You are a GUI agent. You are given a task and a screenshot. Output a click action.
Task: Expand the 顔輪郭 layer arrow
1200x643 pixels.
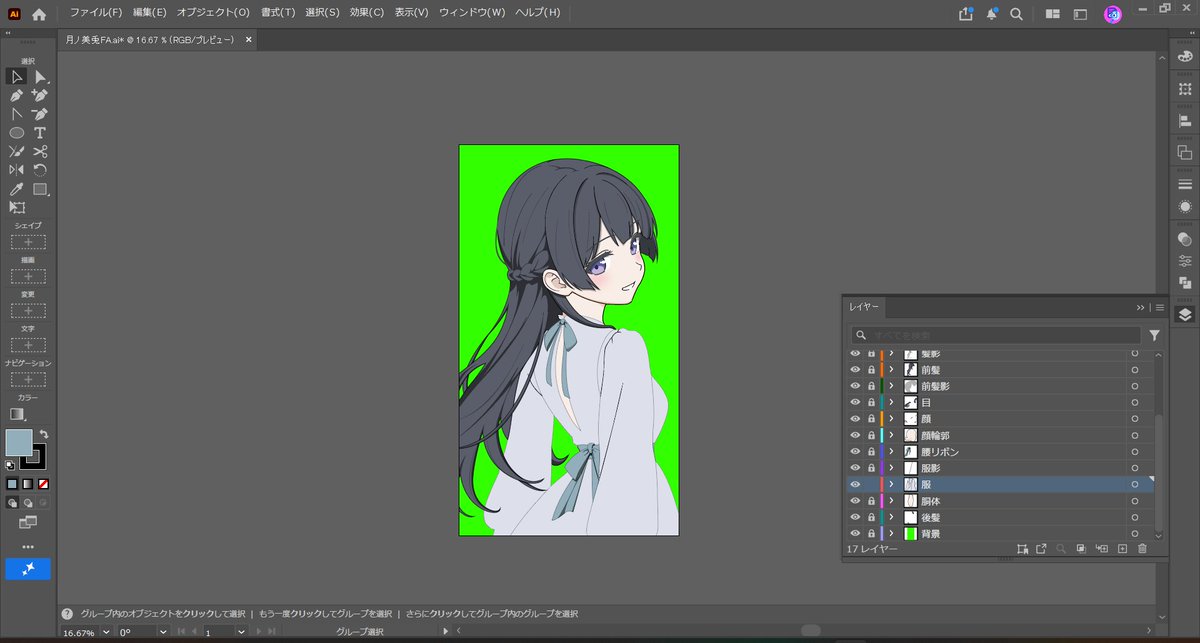click(x=891, y=435)
